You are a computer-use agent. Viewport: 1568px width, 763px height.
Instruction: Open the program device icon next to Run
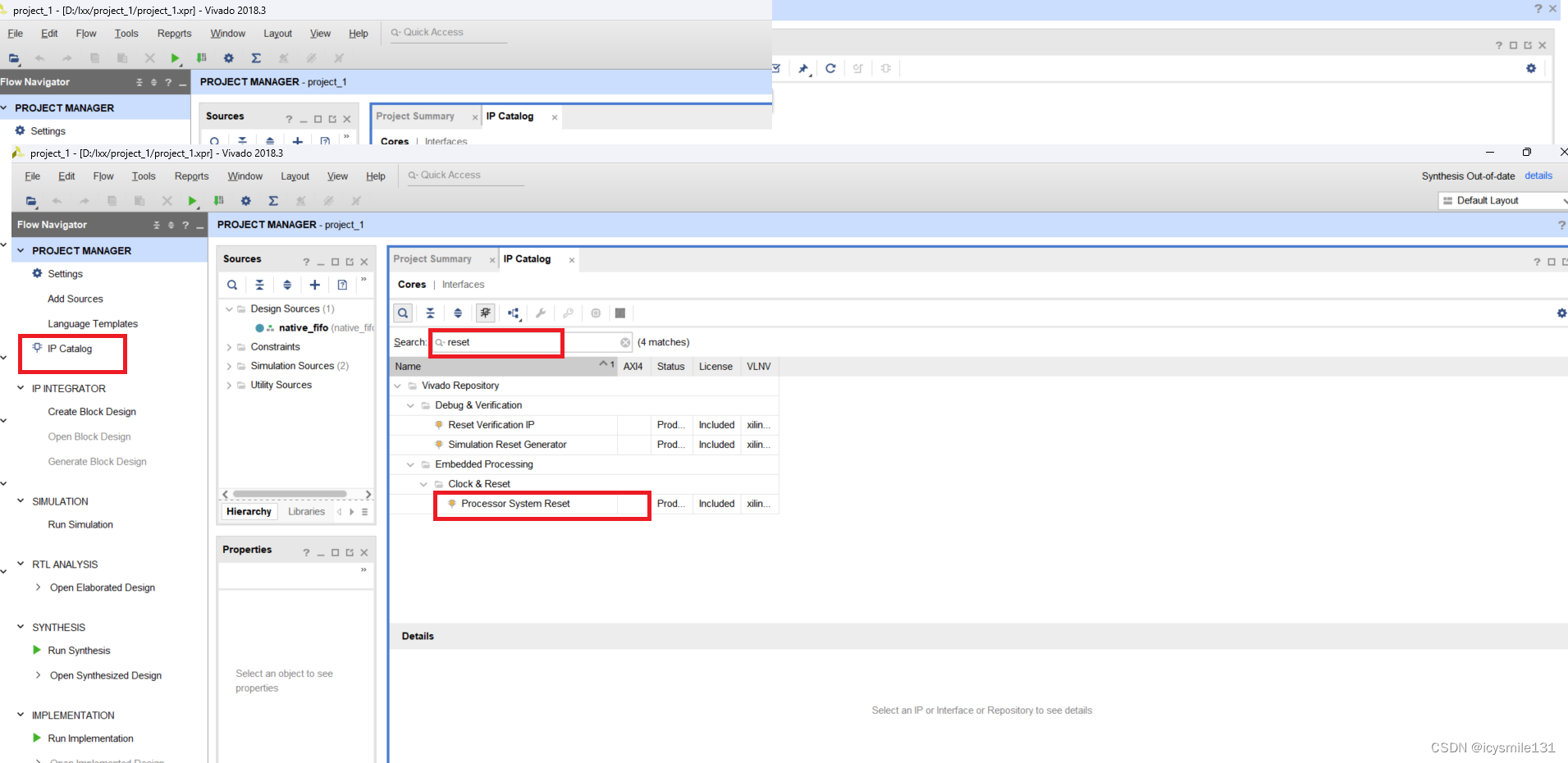[218, 201]
